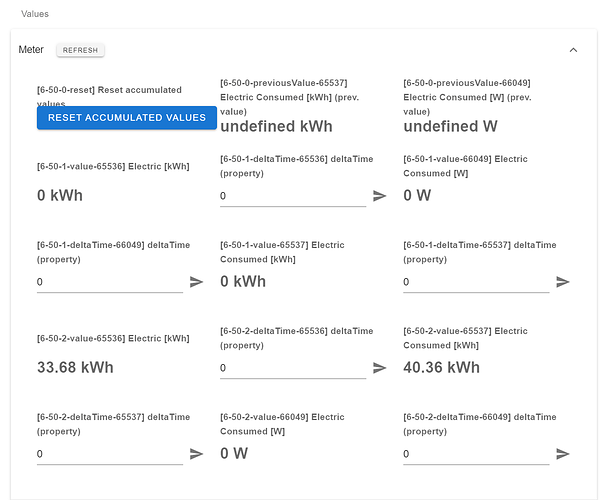
Task: Focus the 6-50-2-deltaTime-66049 input field
Action: [475, 454]
